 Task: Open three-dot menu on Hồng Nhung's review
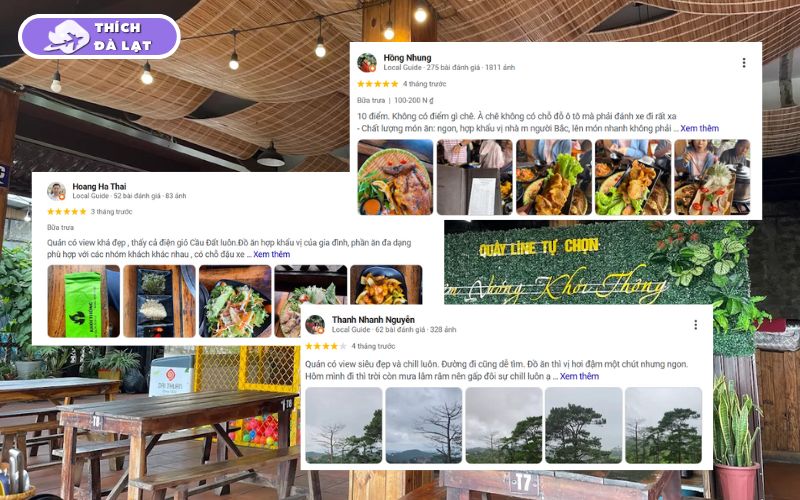[744, 63]
